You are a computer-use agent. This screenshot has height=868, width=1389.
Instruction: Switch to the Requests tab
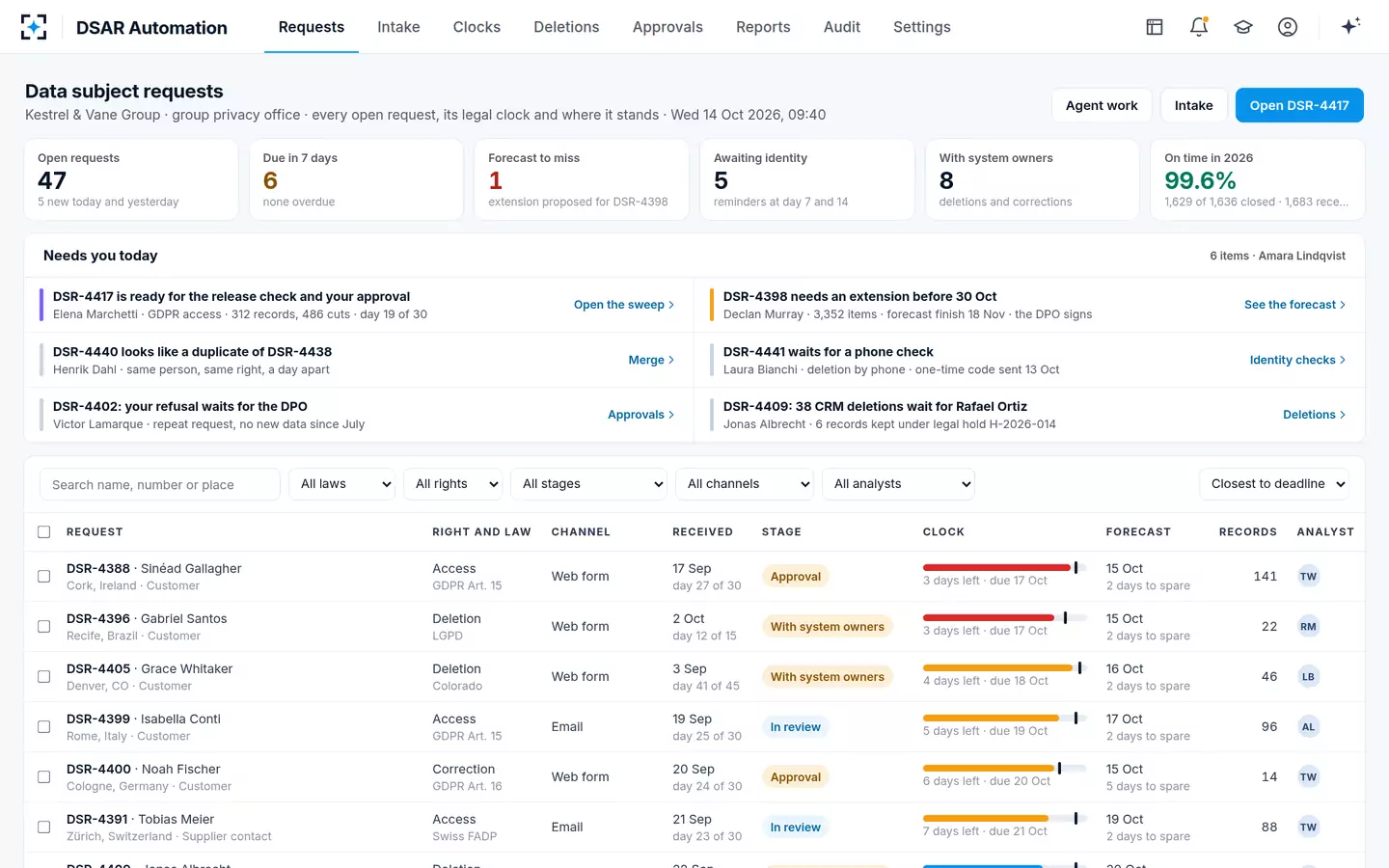tap(312, 27)
